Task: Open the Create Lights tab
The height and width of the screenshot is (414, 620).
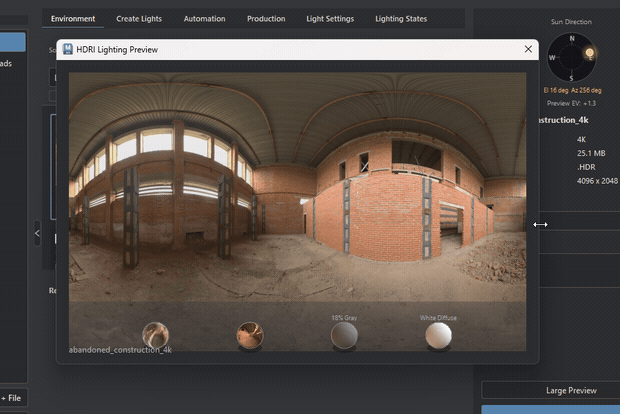Action: pyautogui.click(x=139, y=19)
